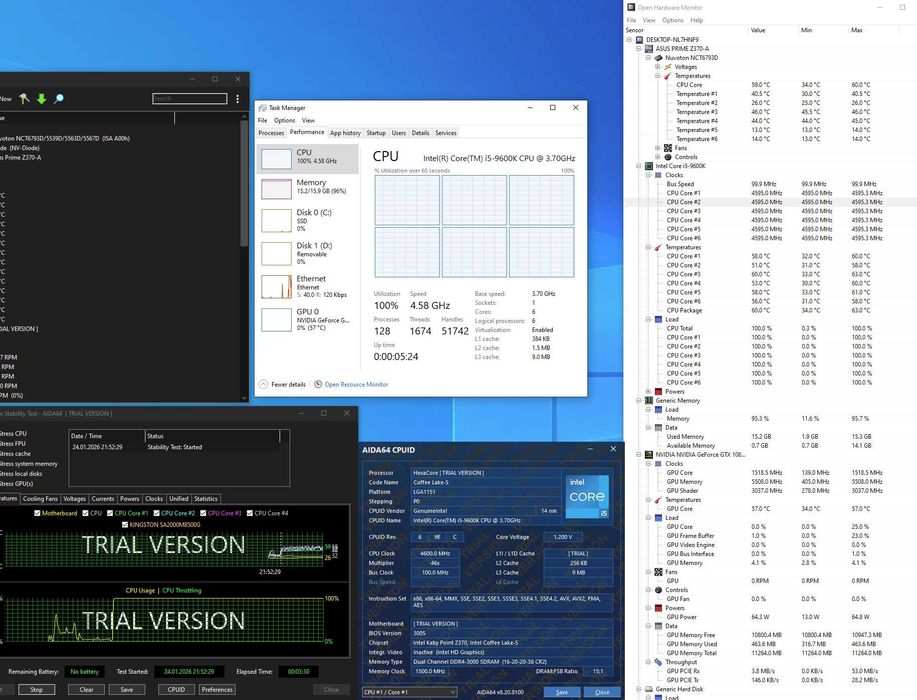Open the three-dot menu in AIDA64 window

tap(237, 99)
